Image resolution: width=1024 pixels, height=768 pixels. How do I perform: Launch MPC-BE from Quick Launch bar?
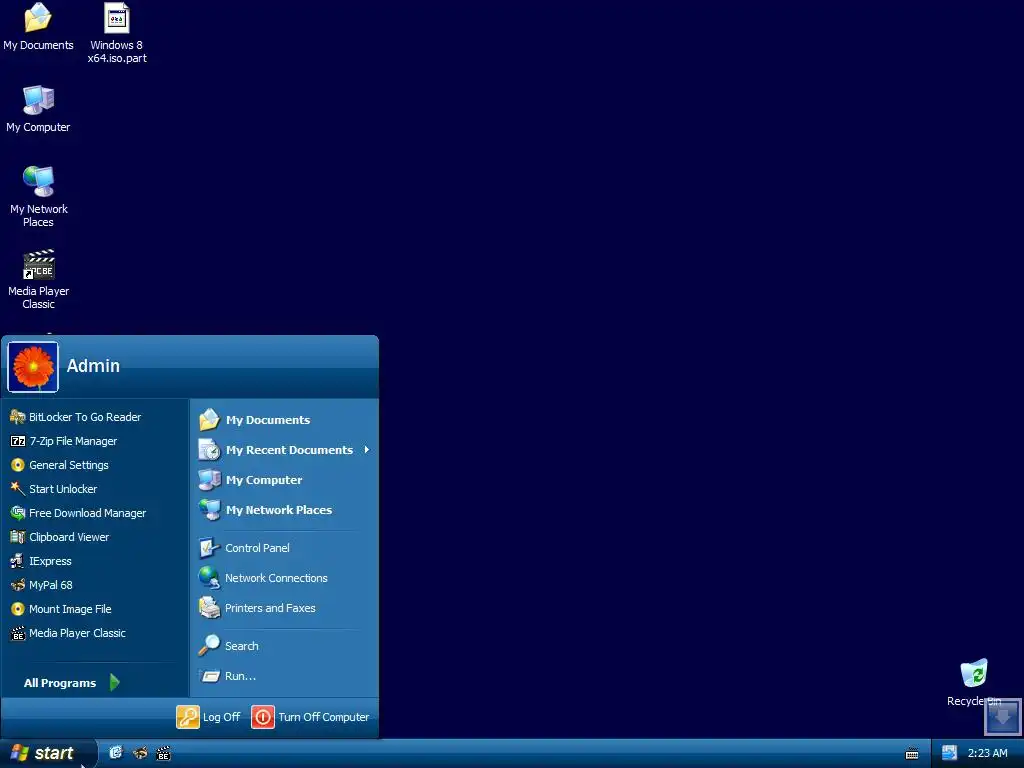point(163,753)
